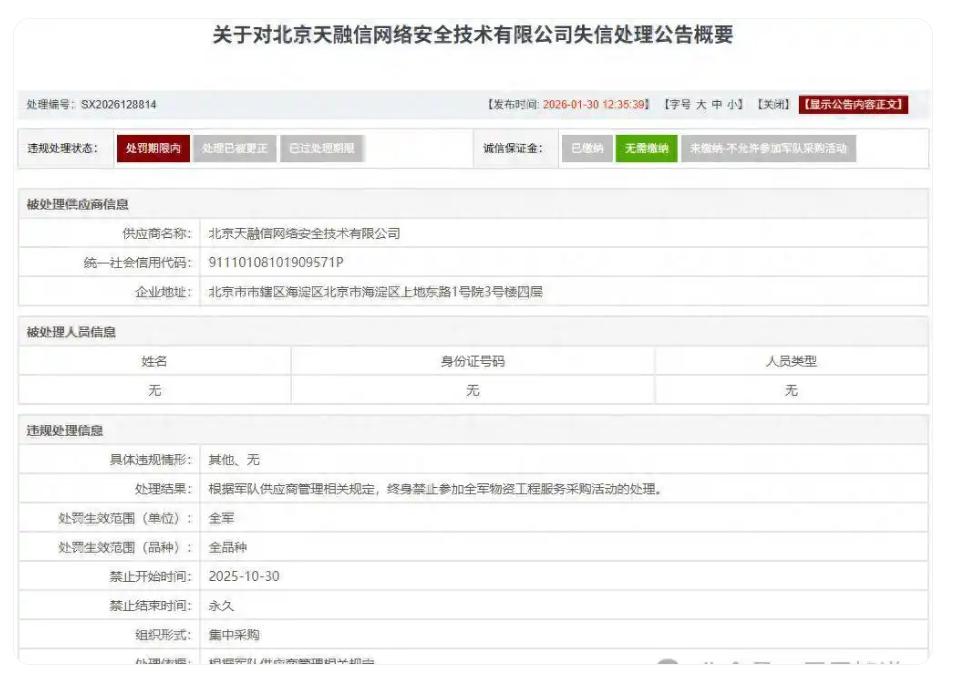978x697 pixels.
Task: Click the 身份证号码 column header
Action: point(472,362)
